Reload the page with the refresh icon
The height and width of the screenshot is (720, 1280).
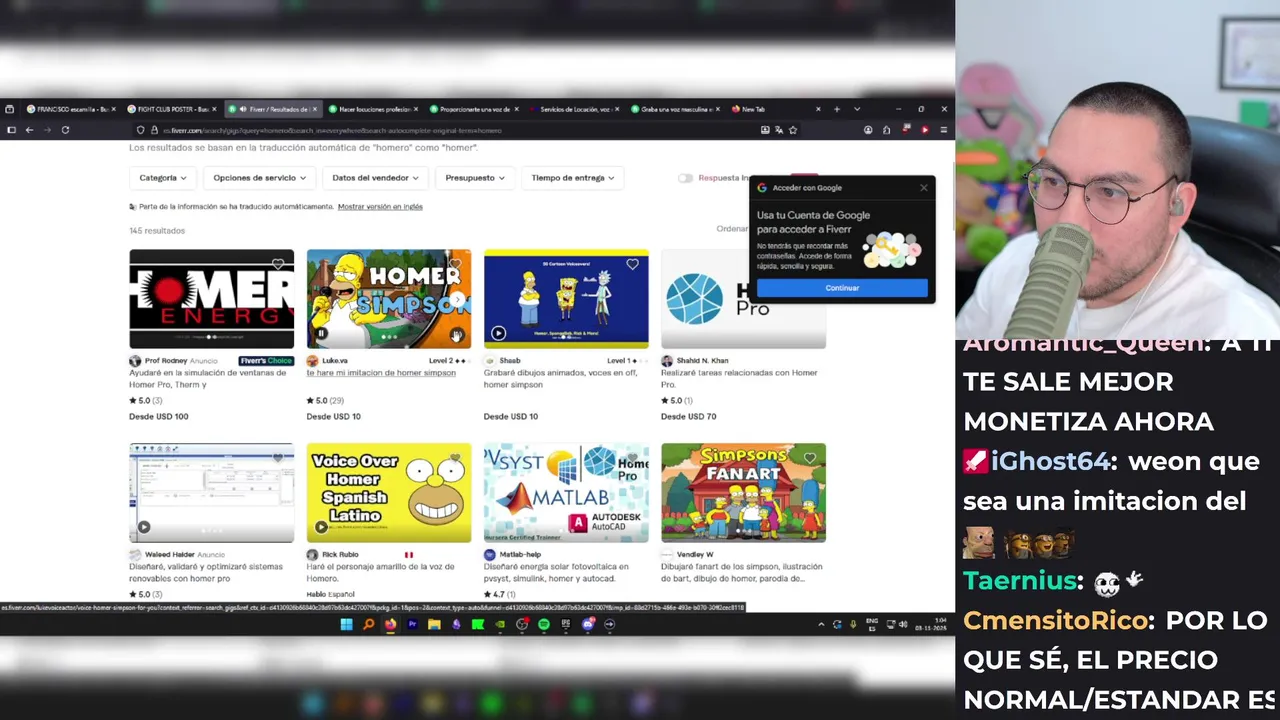point(65,130)
